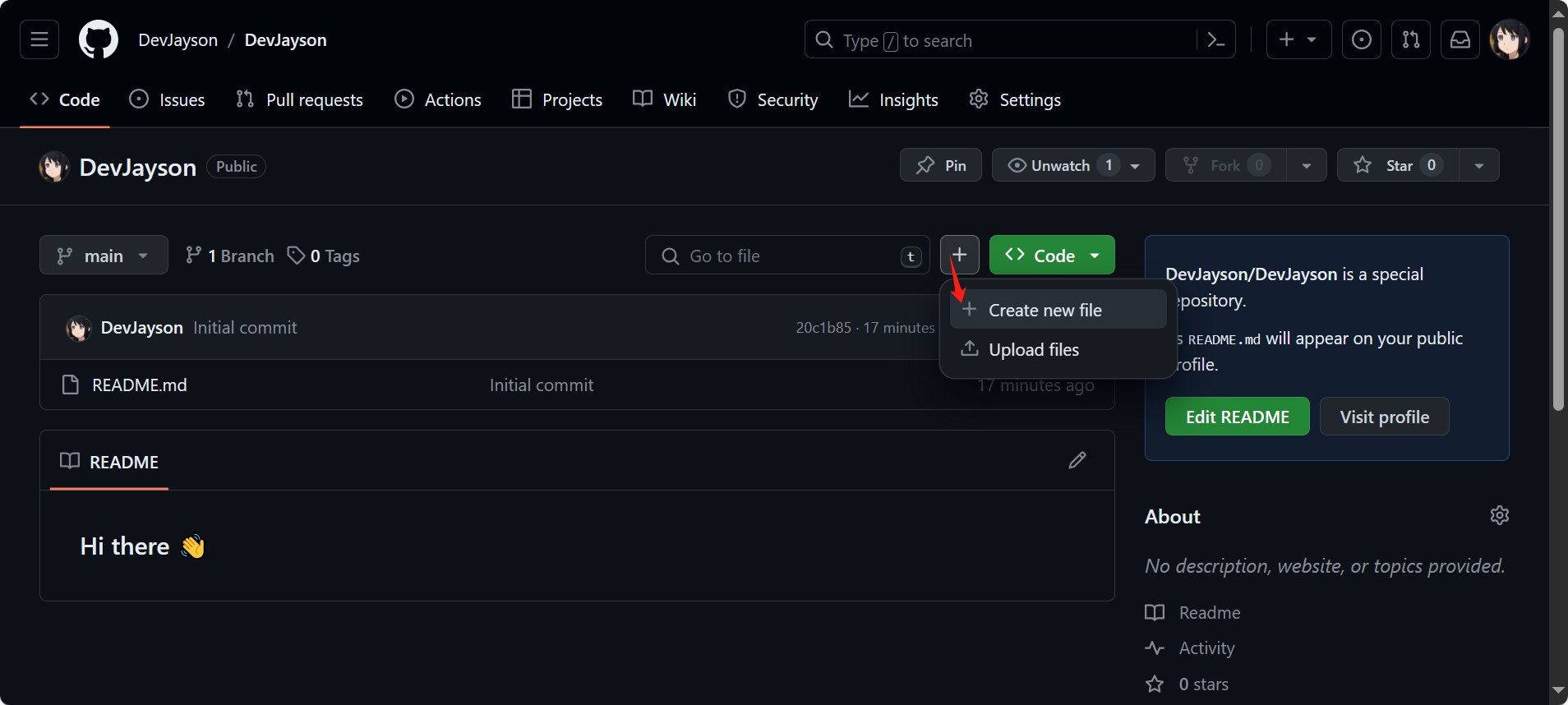1568x705 pixels.
Task: Click DevJayson author name in commit row
Action: [x=142, y=327]
